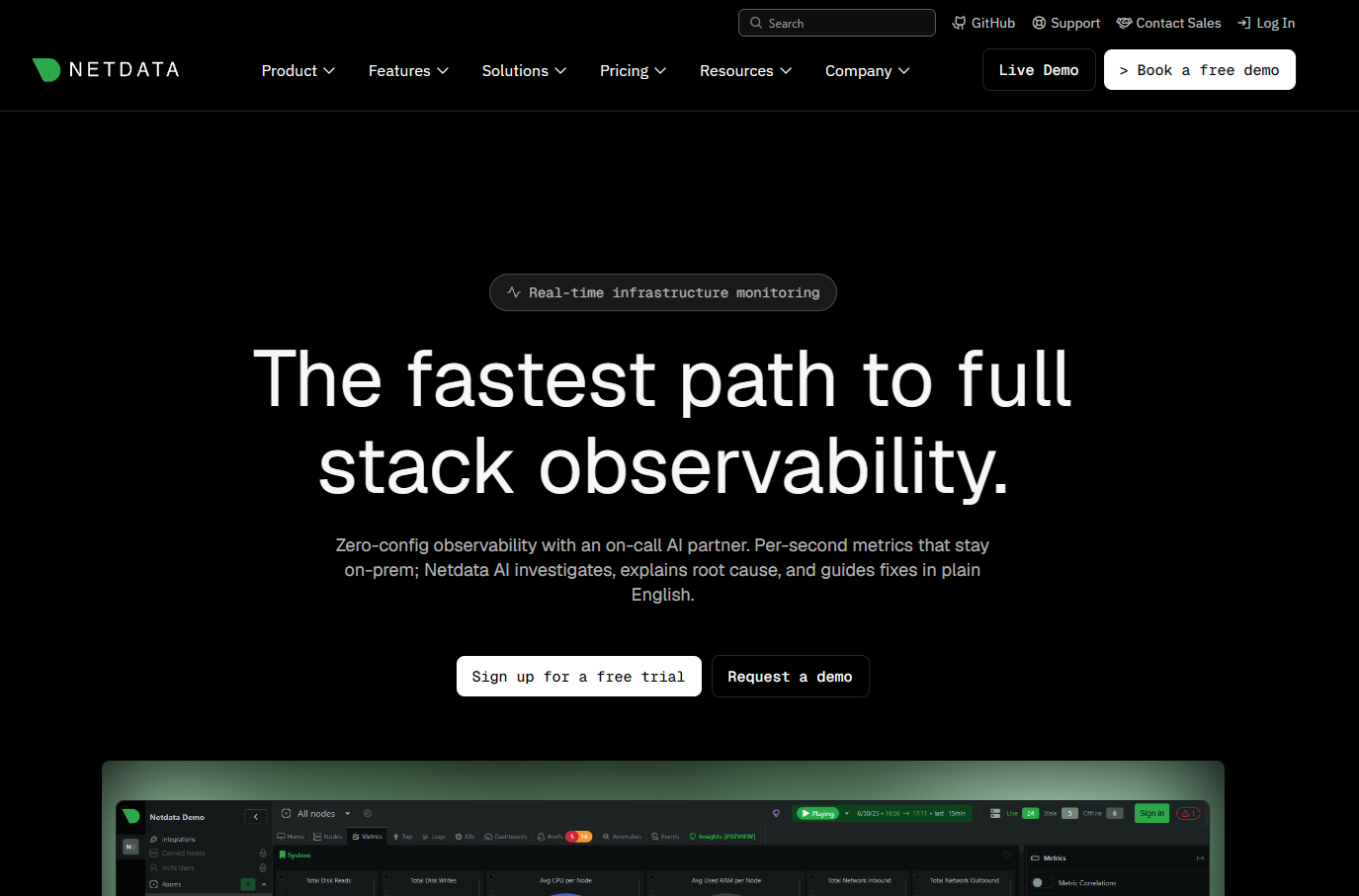Viewport: 1359px width, 896px height.
Task: Select the Metrics tab in preview
Action: (x=368, y=837)
